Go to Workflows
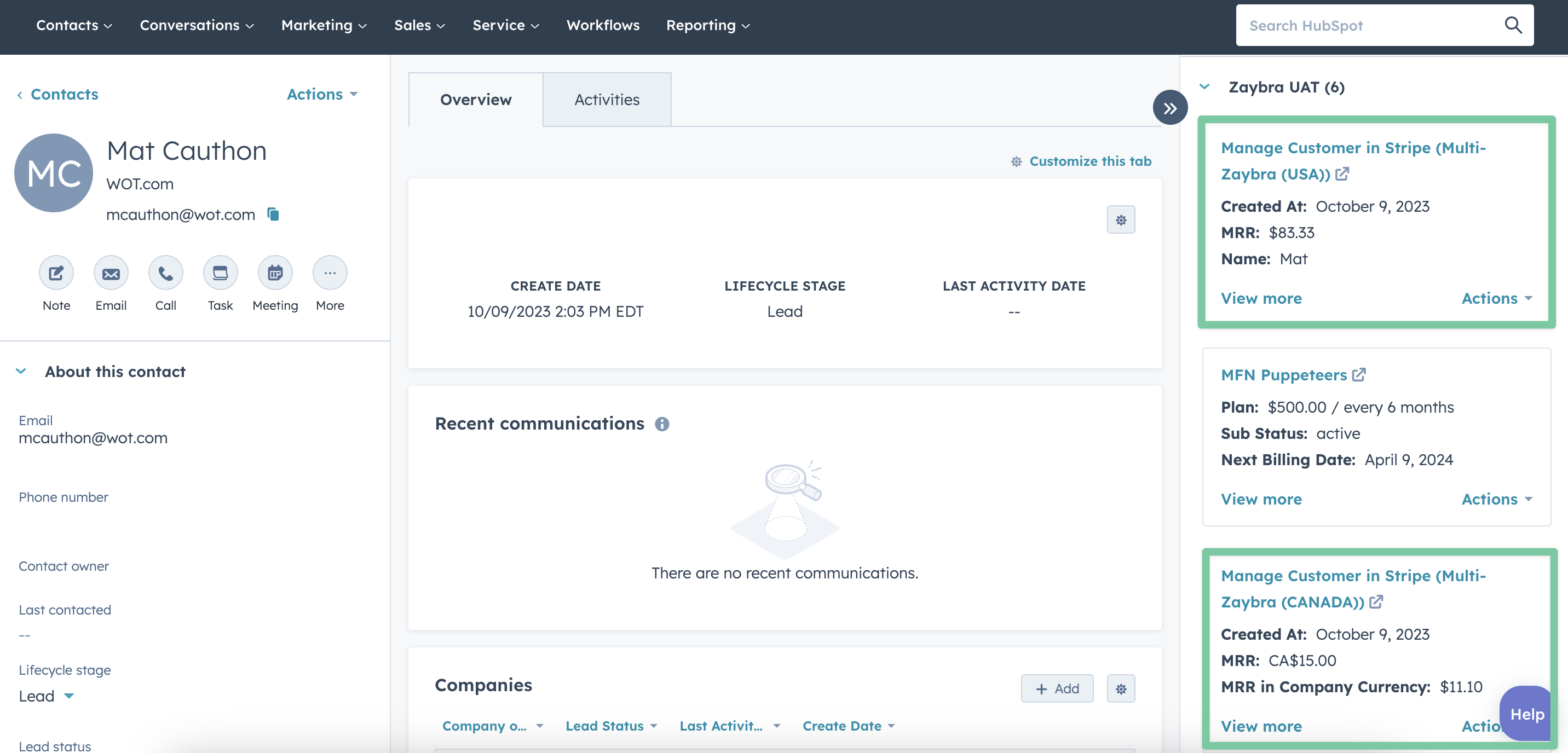Viewport: 1568px width, 753px height. (x=603, y=25)
